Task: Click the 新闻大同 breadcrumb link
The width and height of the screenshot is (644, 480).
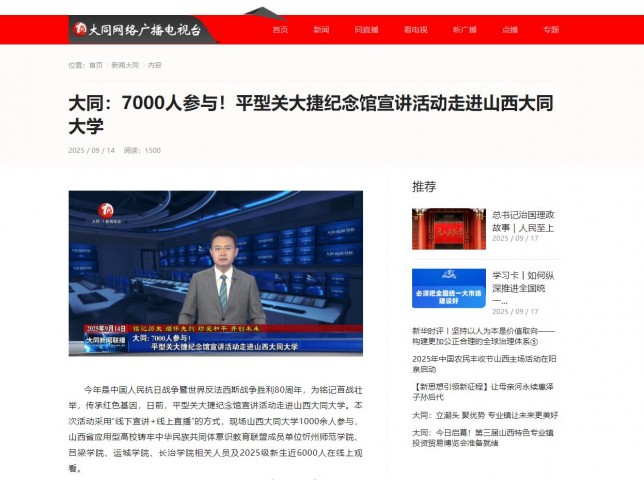Action: click(125, 65)
